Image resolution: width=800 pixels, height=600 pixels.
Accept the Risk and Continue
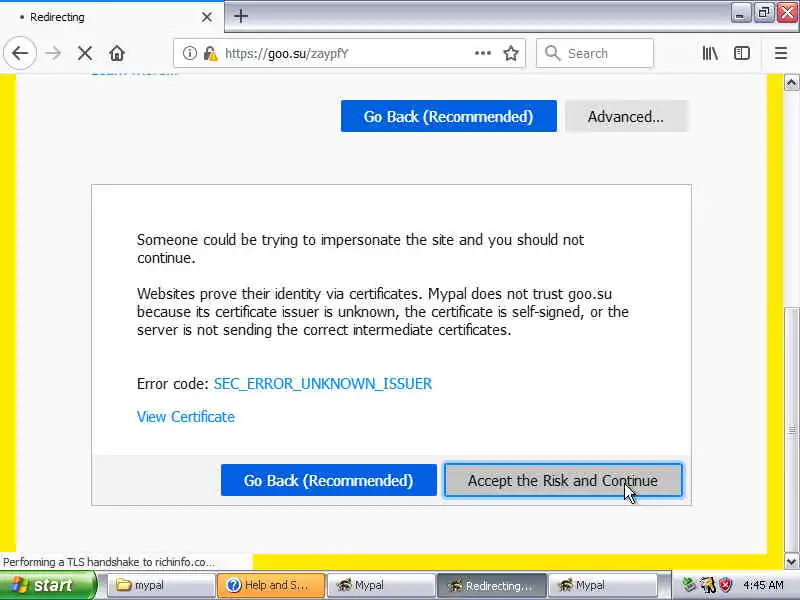(563, 480)
